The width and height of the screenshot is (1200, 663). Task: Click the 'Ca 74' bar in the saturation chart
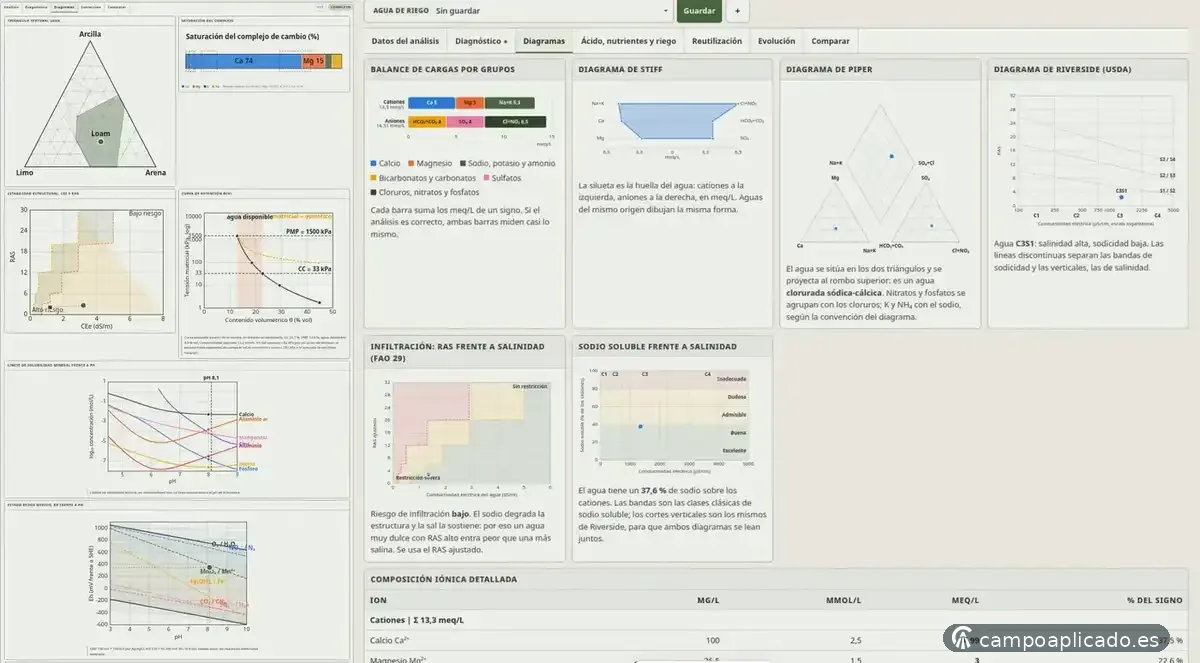[243, 61]
